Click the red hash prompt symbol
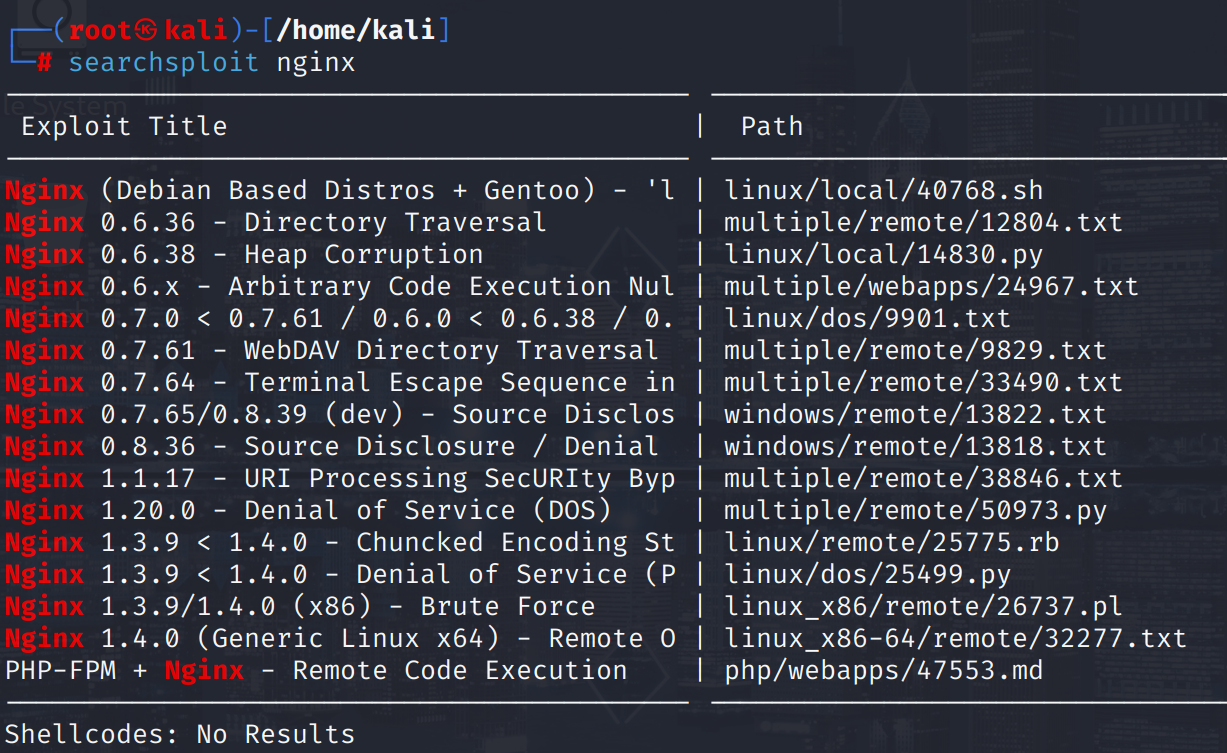 44,63
